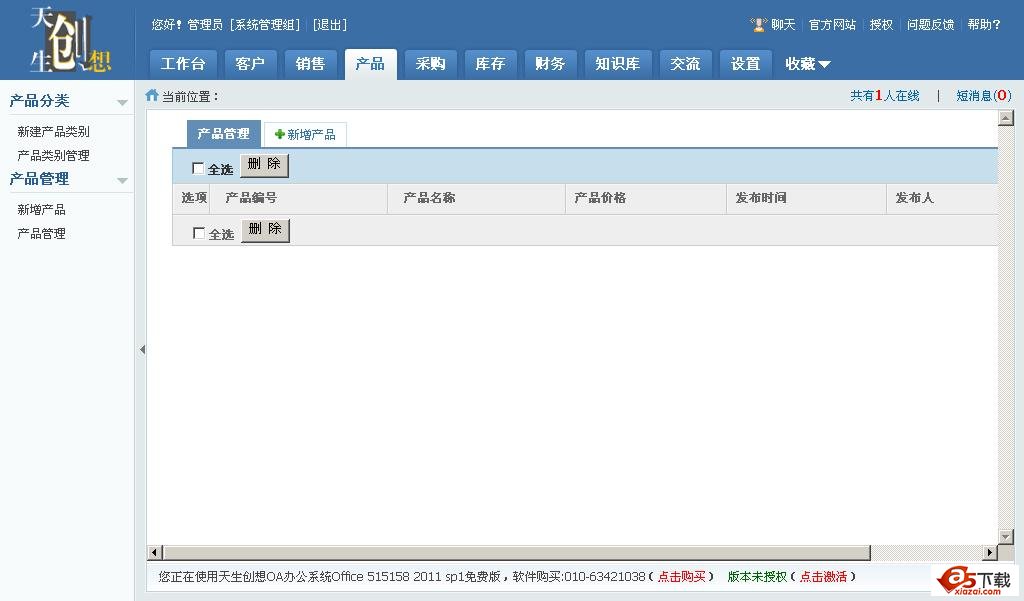
Task: Visit the 官方网站 link
Action: pos(832,25)
